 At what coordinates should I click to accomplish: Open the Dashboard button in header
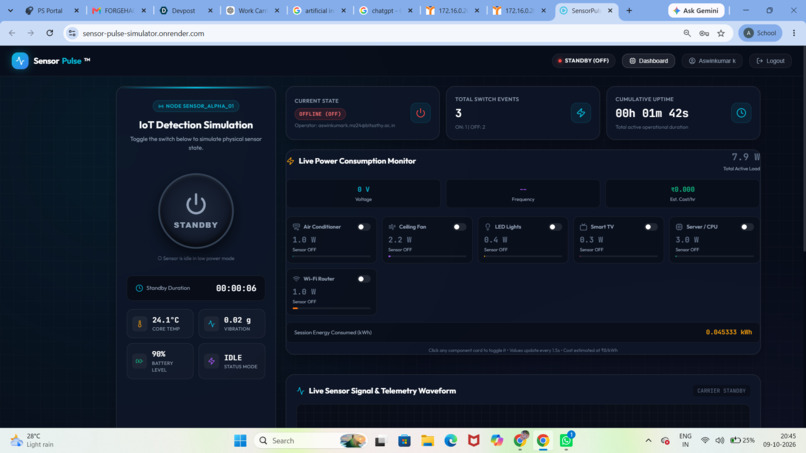(649, 61)
